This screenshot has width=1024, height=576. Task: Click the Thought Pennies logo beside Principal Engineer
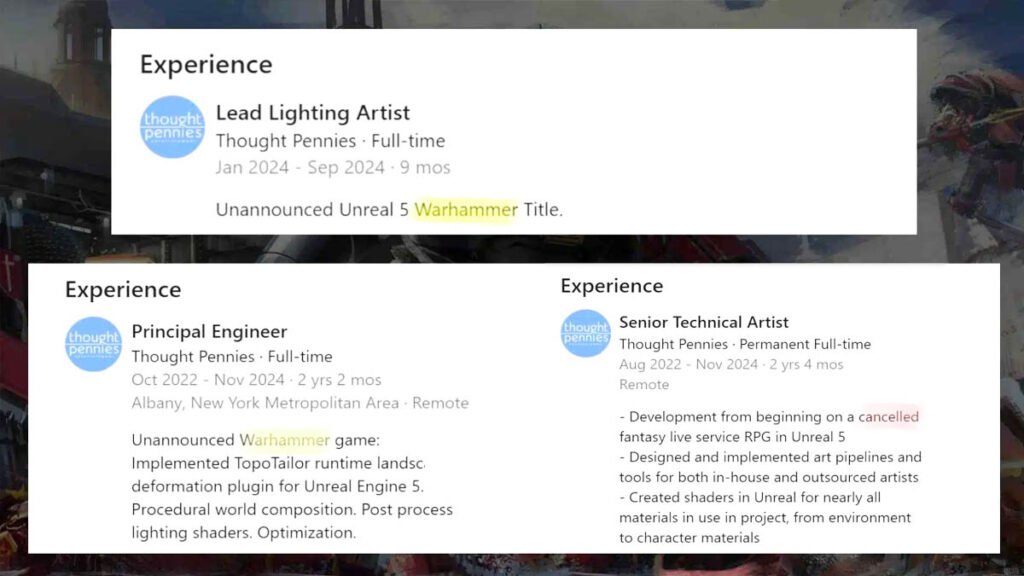tap(93, 344)
